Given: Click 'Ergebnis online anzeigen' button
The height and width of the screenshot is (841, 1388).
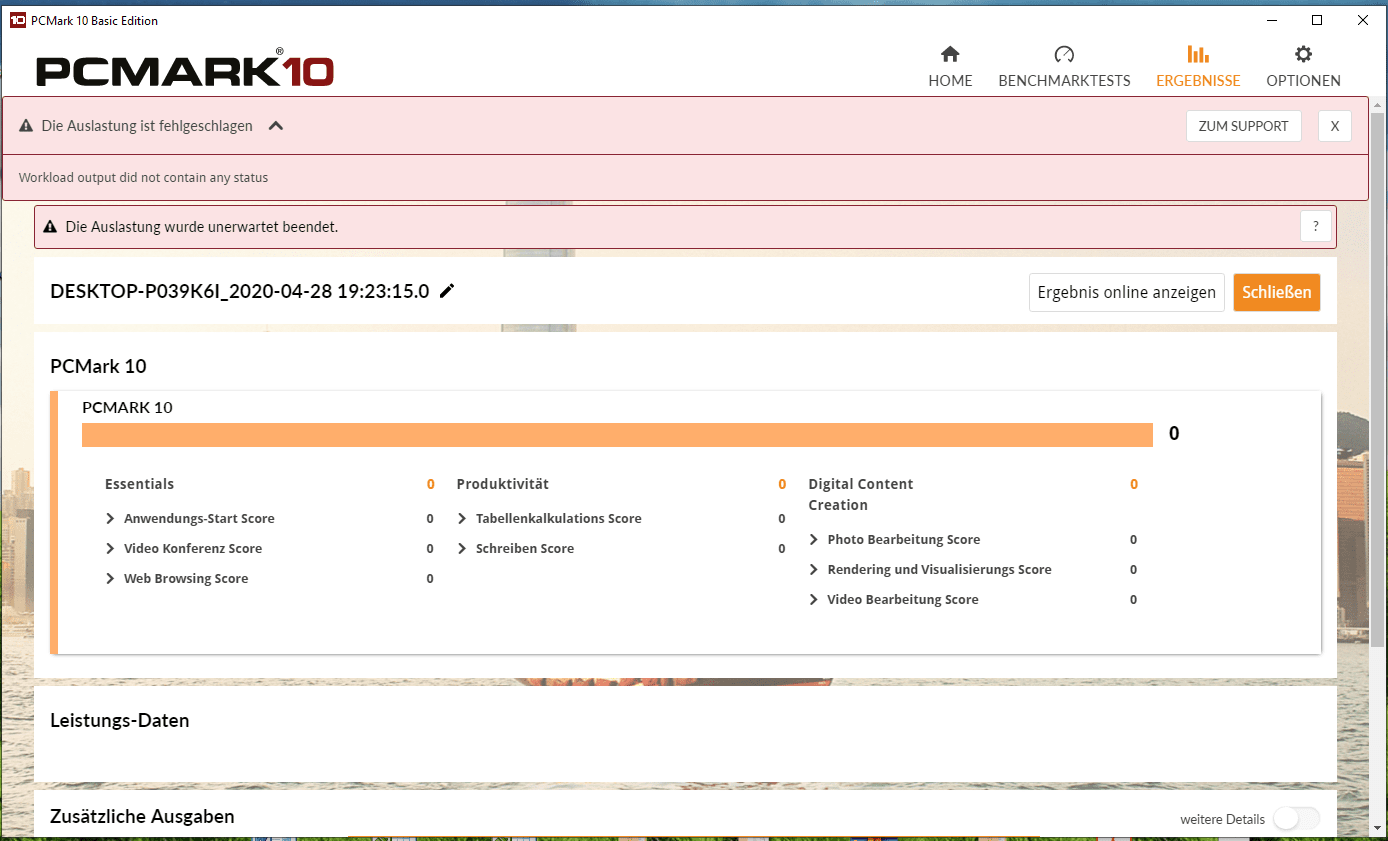Looking at the screenshot, I should (1127, 293).
